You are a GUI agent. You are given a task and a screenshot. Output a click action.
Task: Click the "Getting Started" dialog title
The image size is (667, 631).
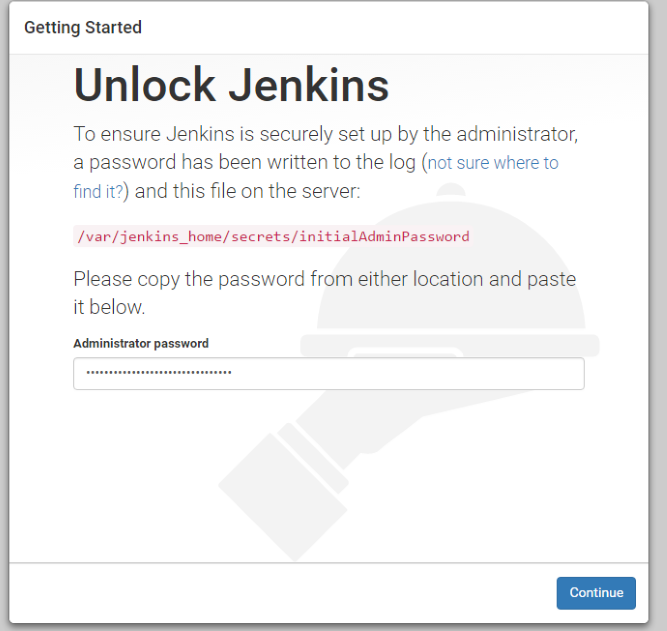coord(83,28)
